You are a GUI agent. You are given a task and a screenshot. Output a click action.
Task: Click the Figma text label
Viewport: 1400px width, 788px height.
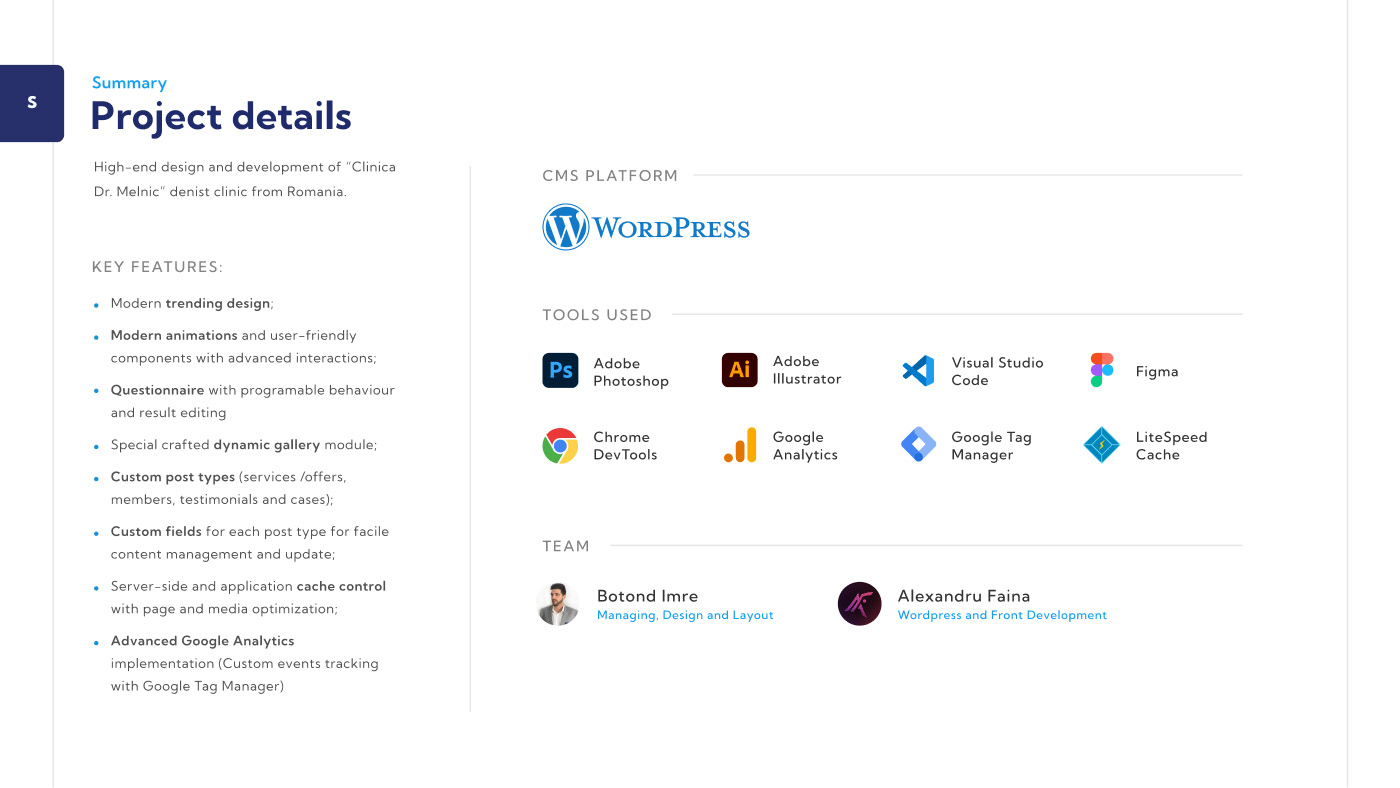point(1157,372)
